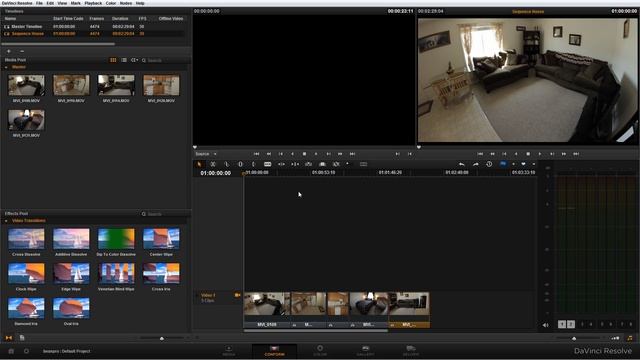Switch to the Color page tab
The height and width of the screenshot is (360, 640).
(x=320, y=350)
